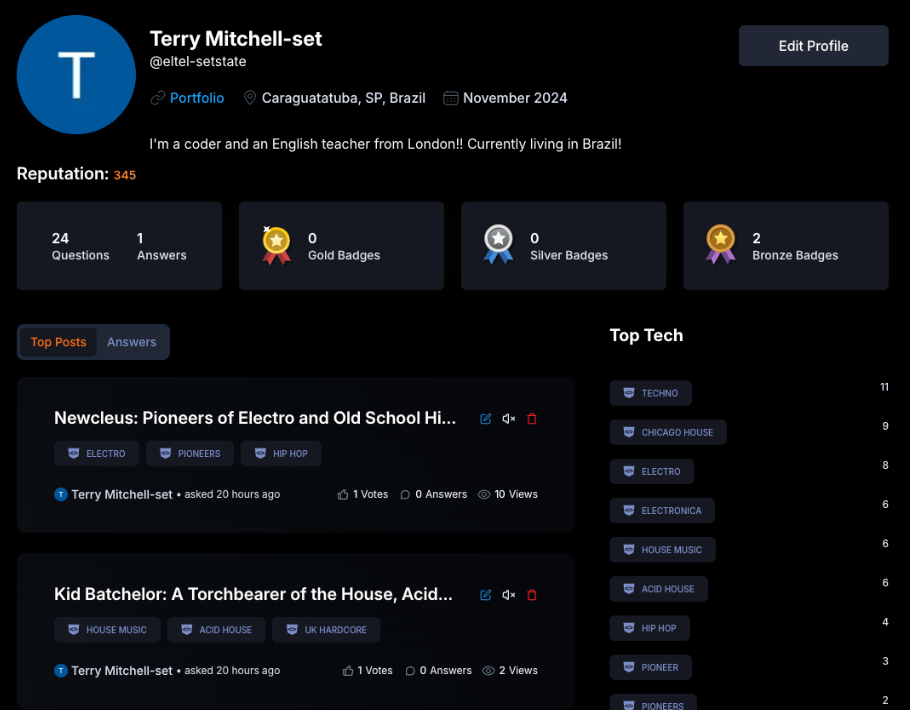Click the 24 Questions stat
This screenshot has height=710, width=910.
click(x=80, y=246)
